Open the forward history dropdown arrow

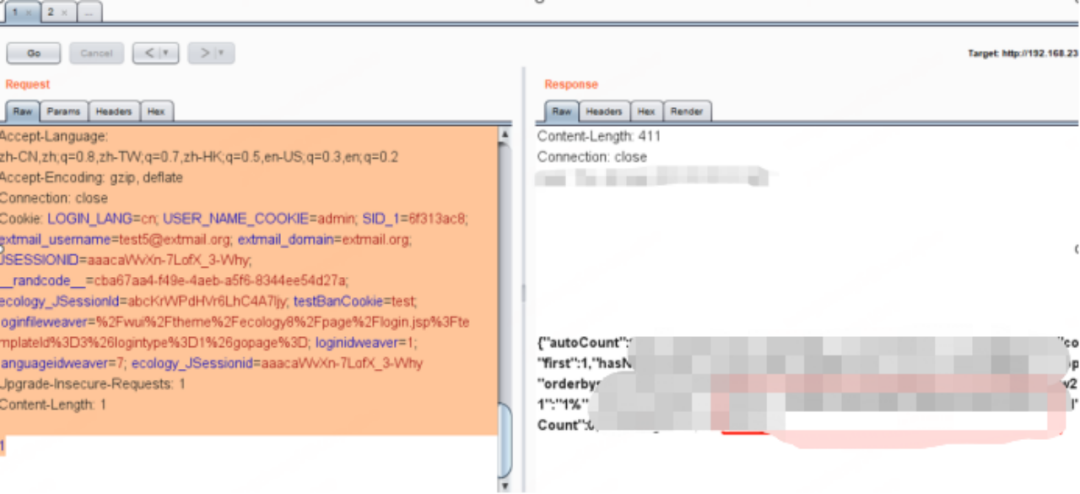point(222,52)
